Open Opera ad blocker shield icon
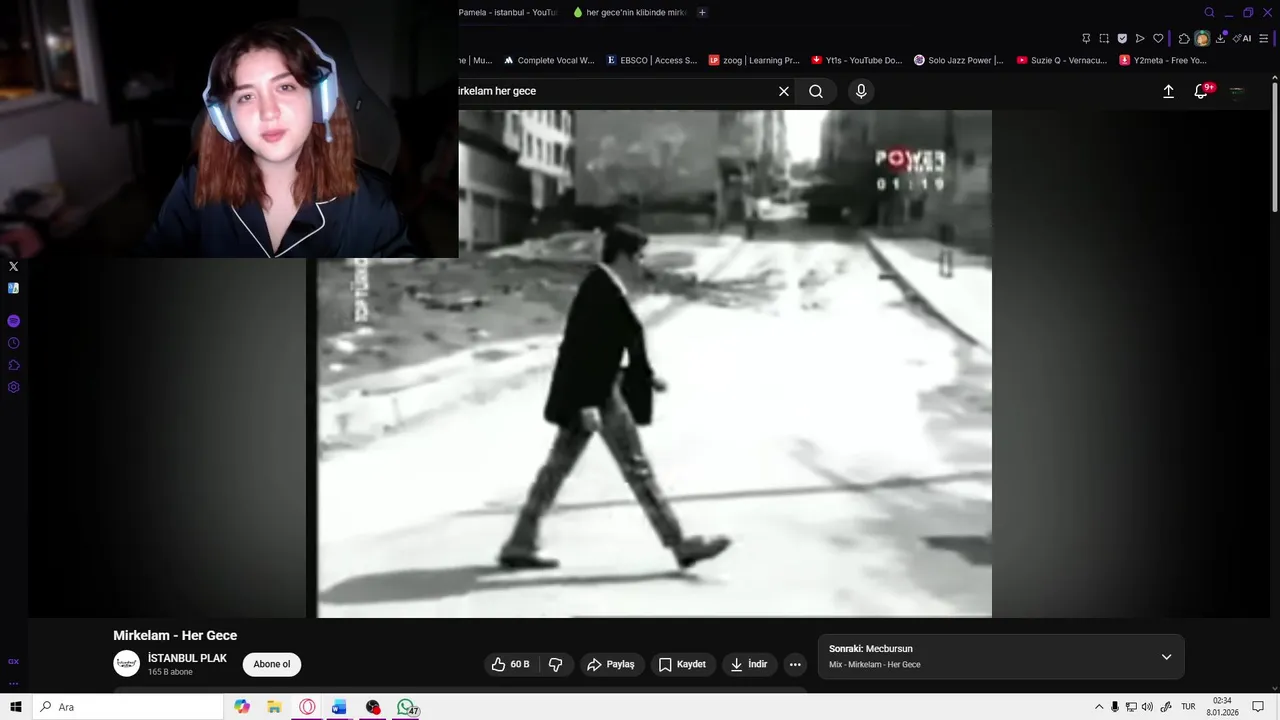The image size is (1280, 720). [x=1122, y=38]
